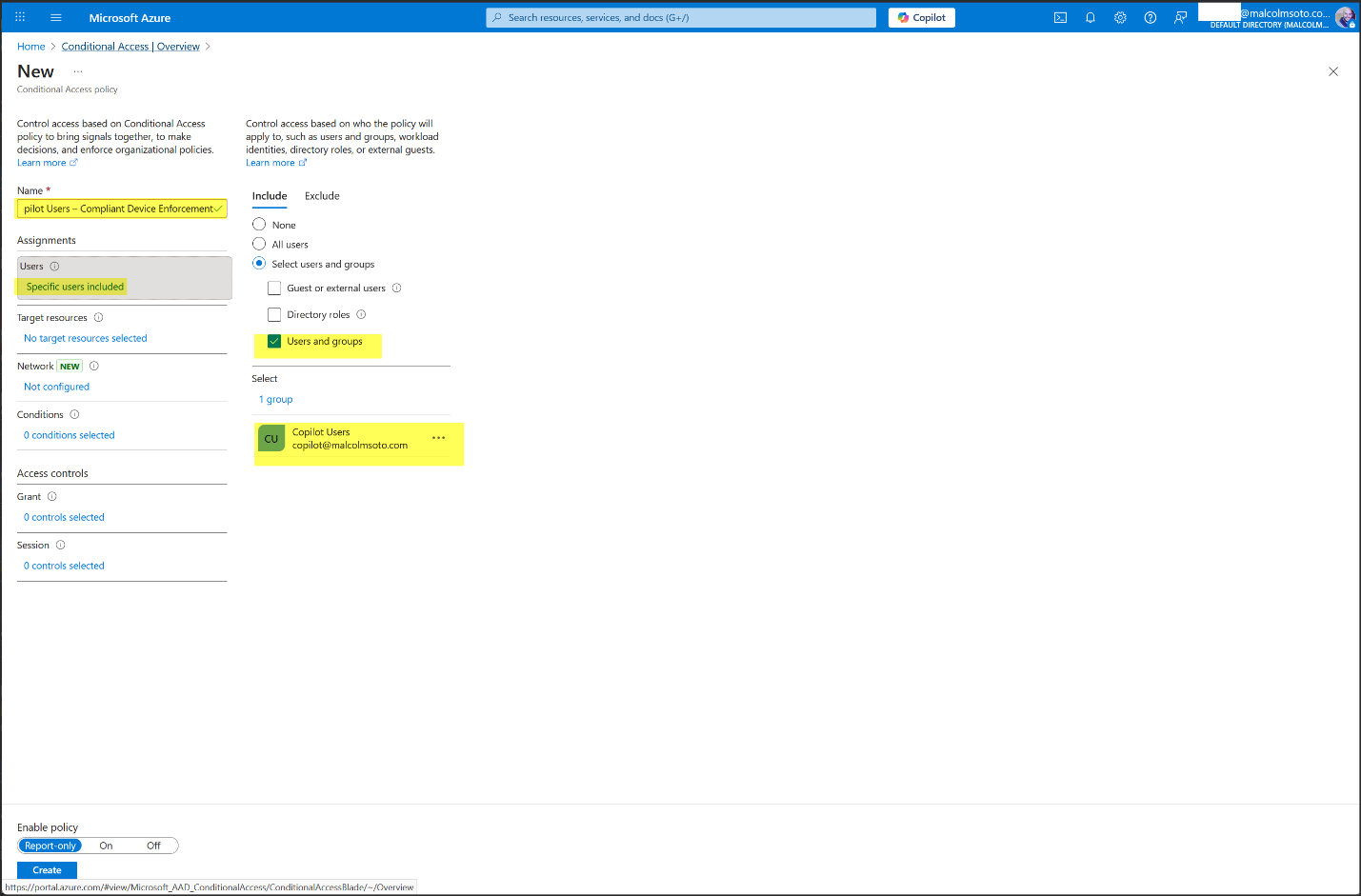Open Cloud Shell from the top bar
Image resolution: width=1361 pixels, height=896 pixels.
point(1060,18)
